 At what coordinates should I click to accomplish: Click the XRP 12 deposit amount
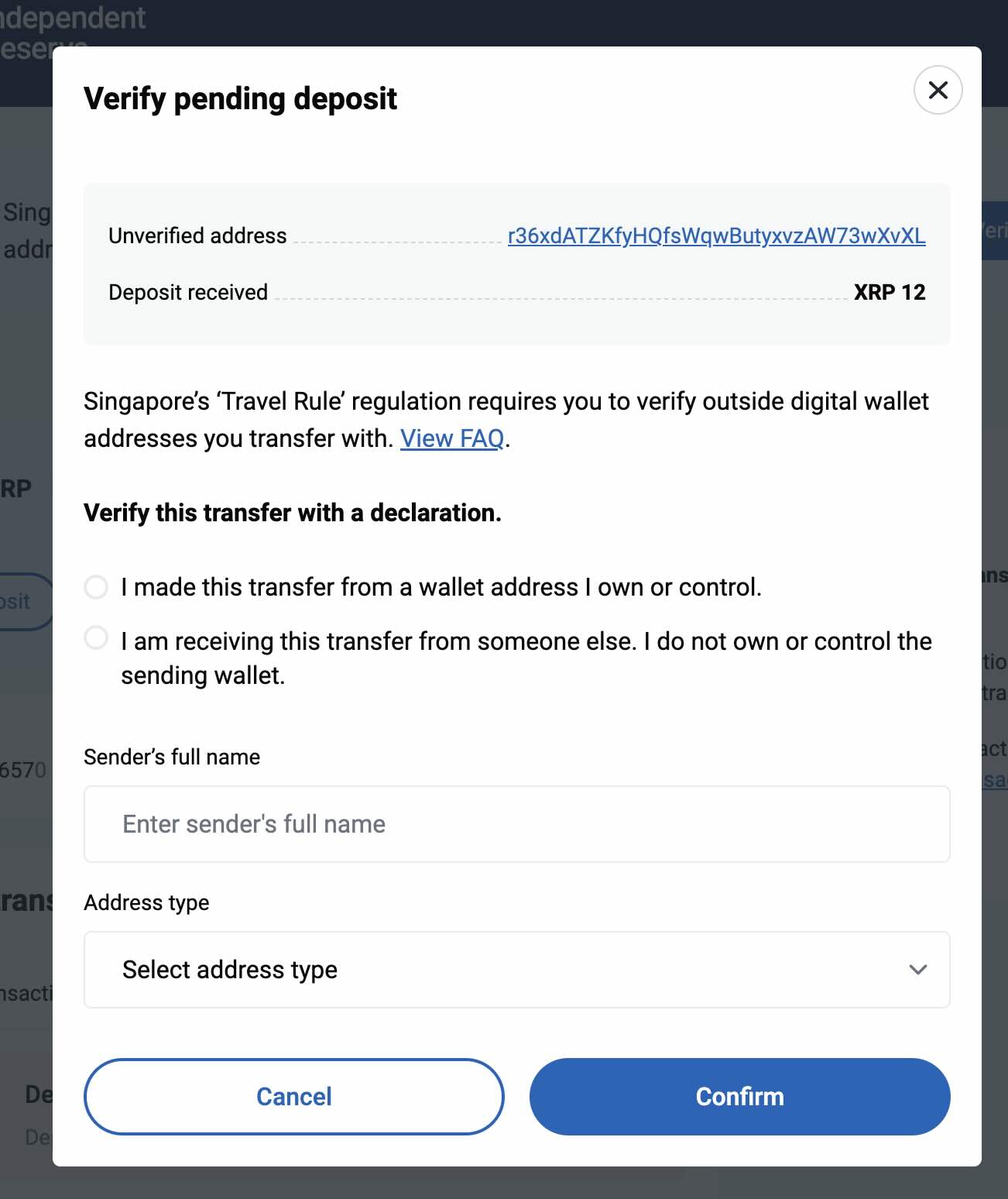pos(889,292)
